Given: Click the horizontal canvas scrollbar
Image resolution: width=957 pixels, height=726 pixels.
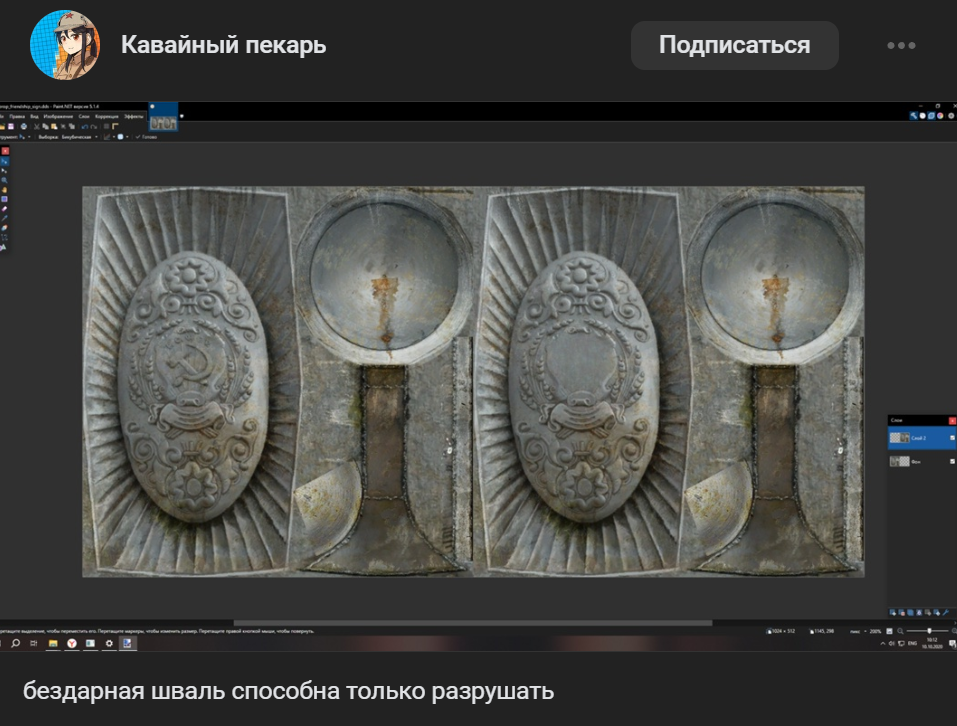Looking at the screenshot, I should [473, 623].
